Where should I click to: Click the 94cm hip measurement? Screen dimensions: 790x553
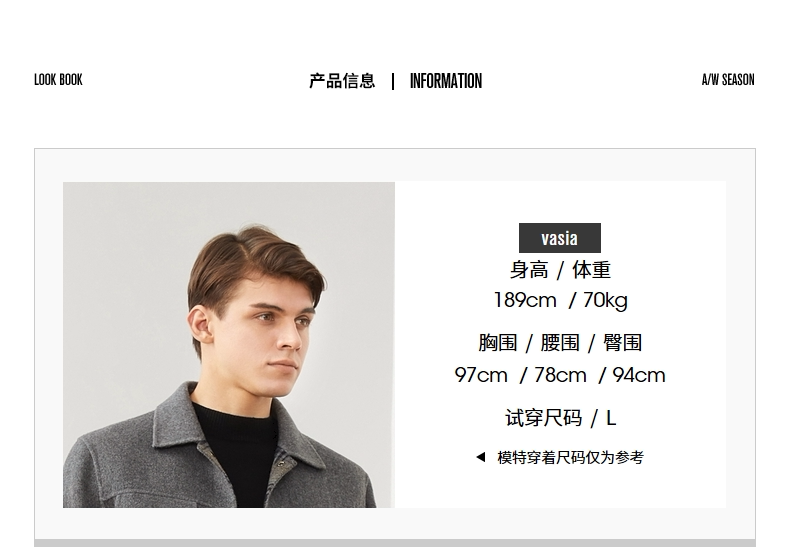639,375
